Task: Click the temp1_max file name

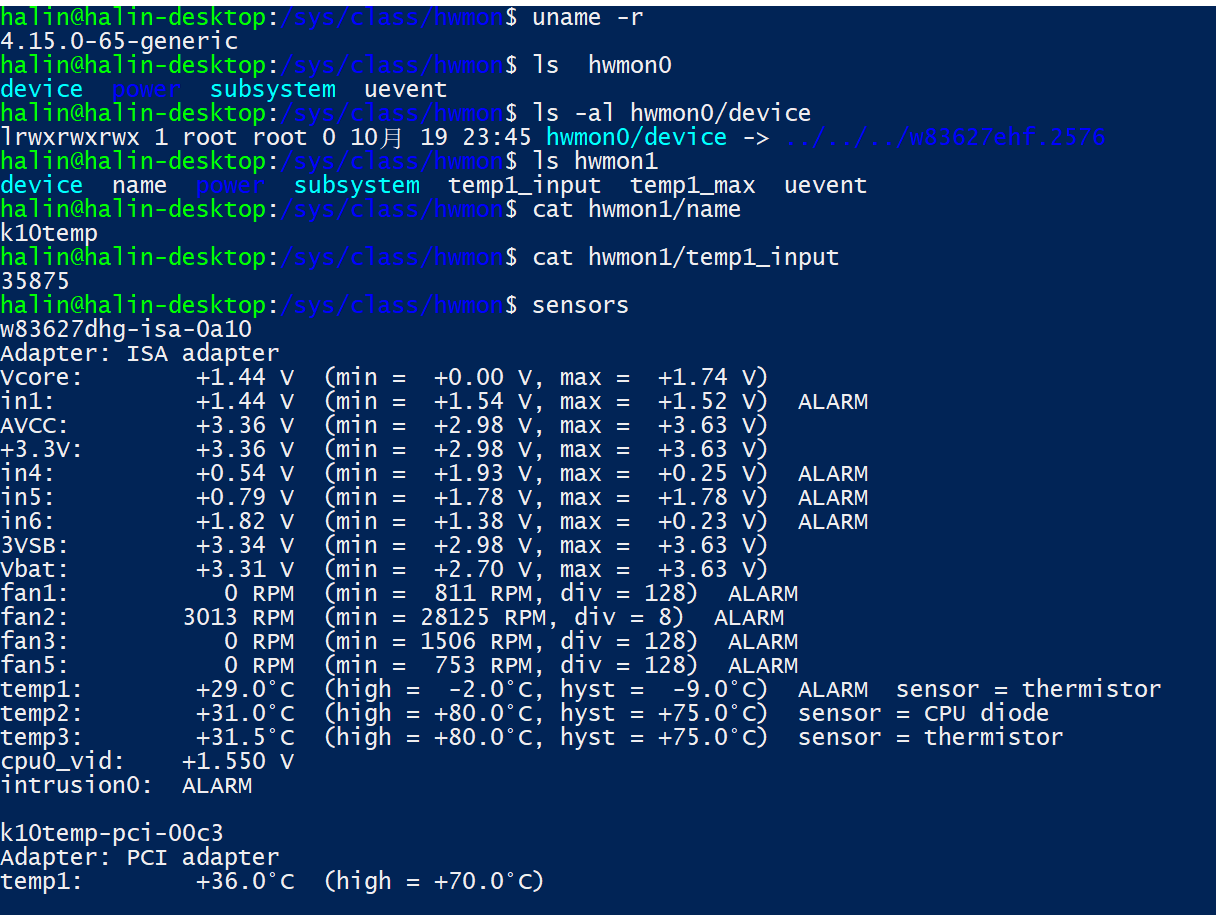Action: pos(692,185)
